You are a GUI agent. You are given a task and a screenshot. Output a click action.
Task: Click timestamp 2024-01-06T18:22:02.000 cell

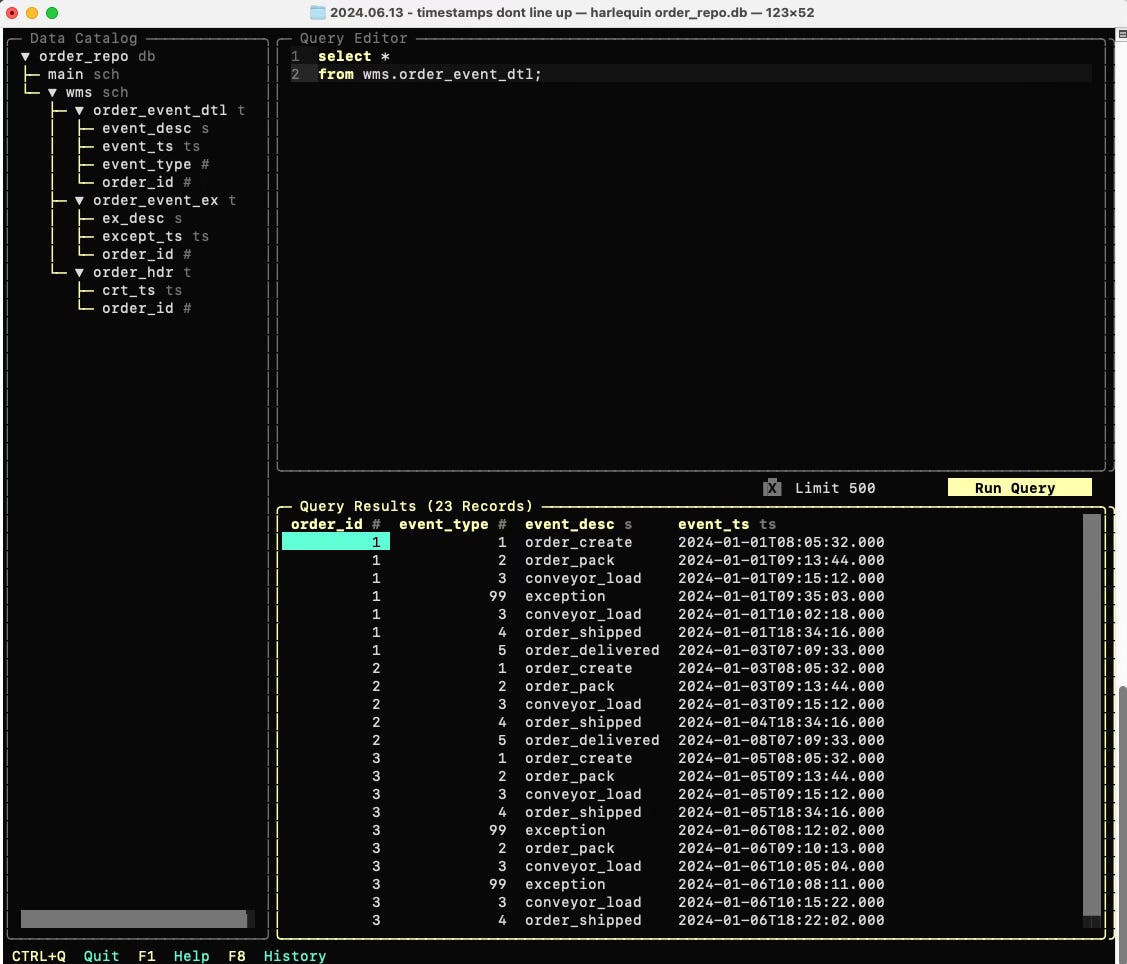781,920
